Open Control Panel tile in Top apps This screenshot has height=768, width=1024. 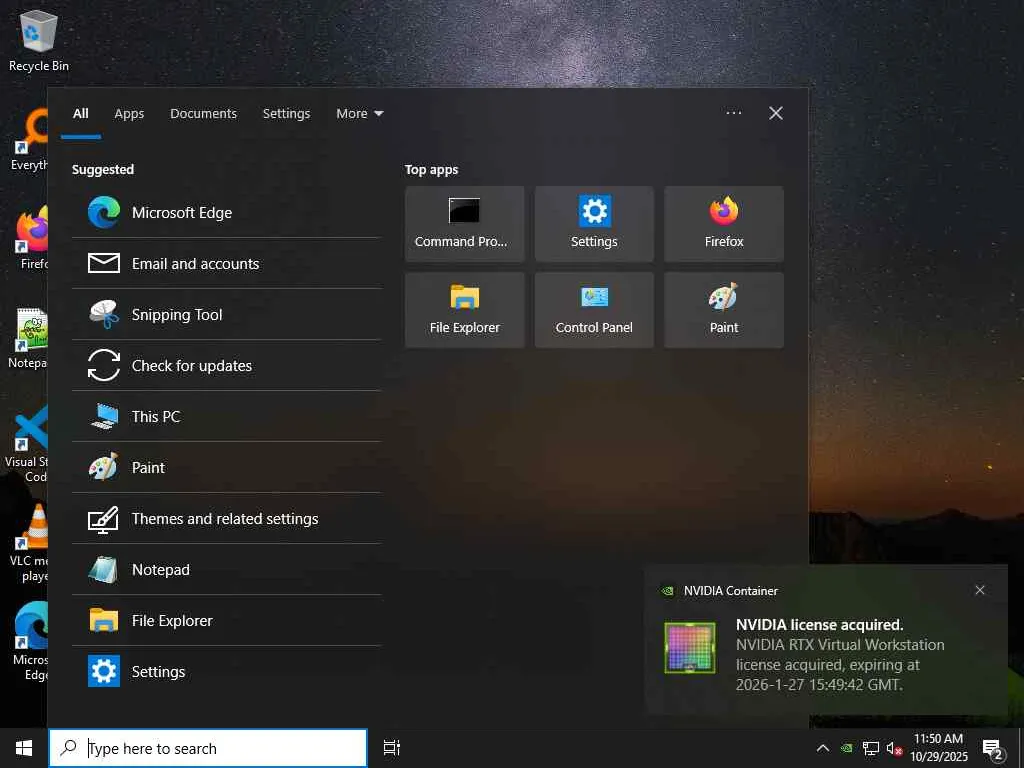click(594, 310)
